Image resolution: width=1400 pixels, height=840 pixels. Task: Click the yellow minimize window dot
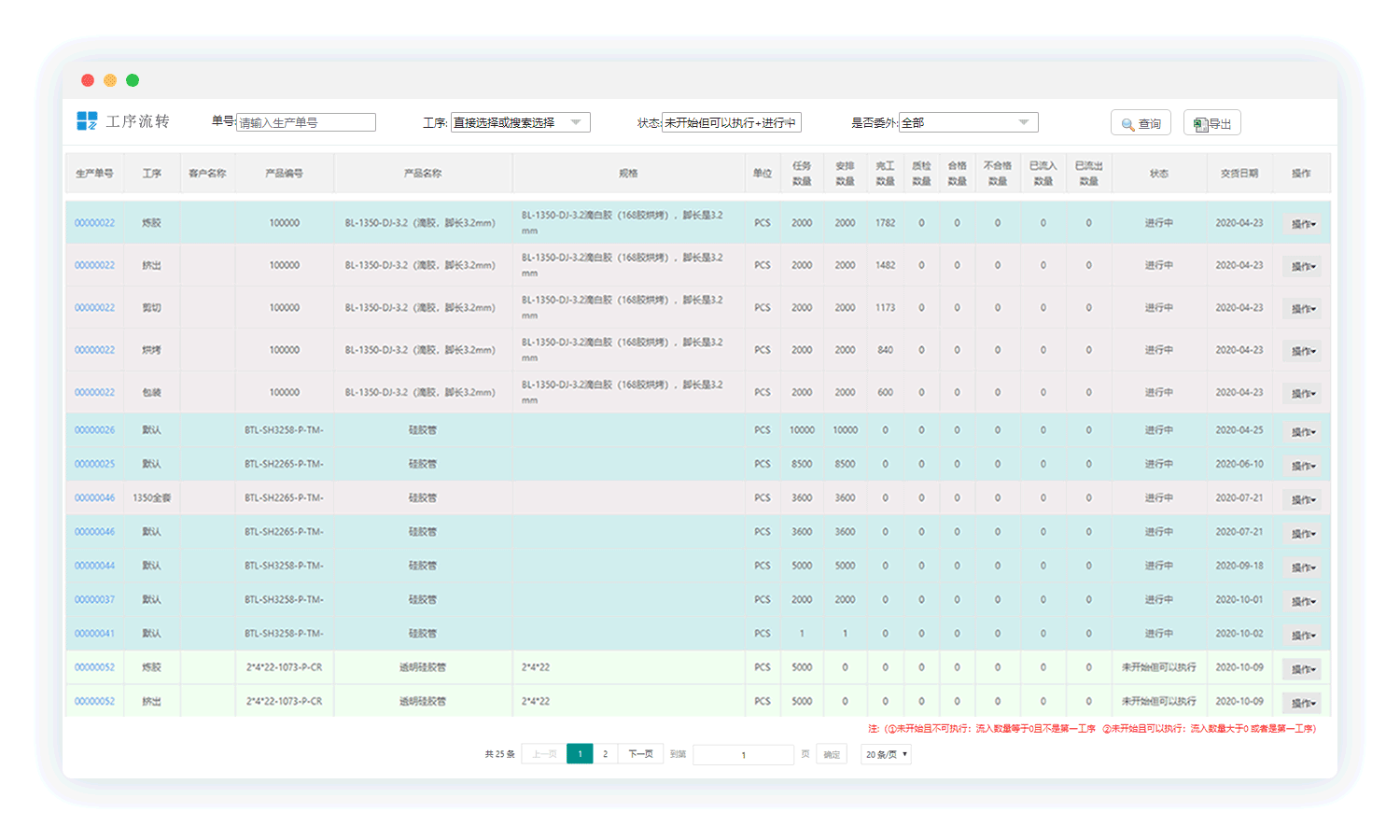pos(110,80)
